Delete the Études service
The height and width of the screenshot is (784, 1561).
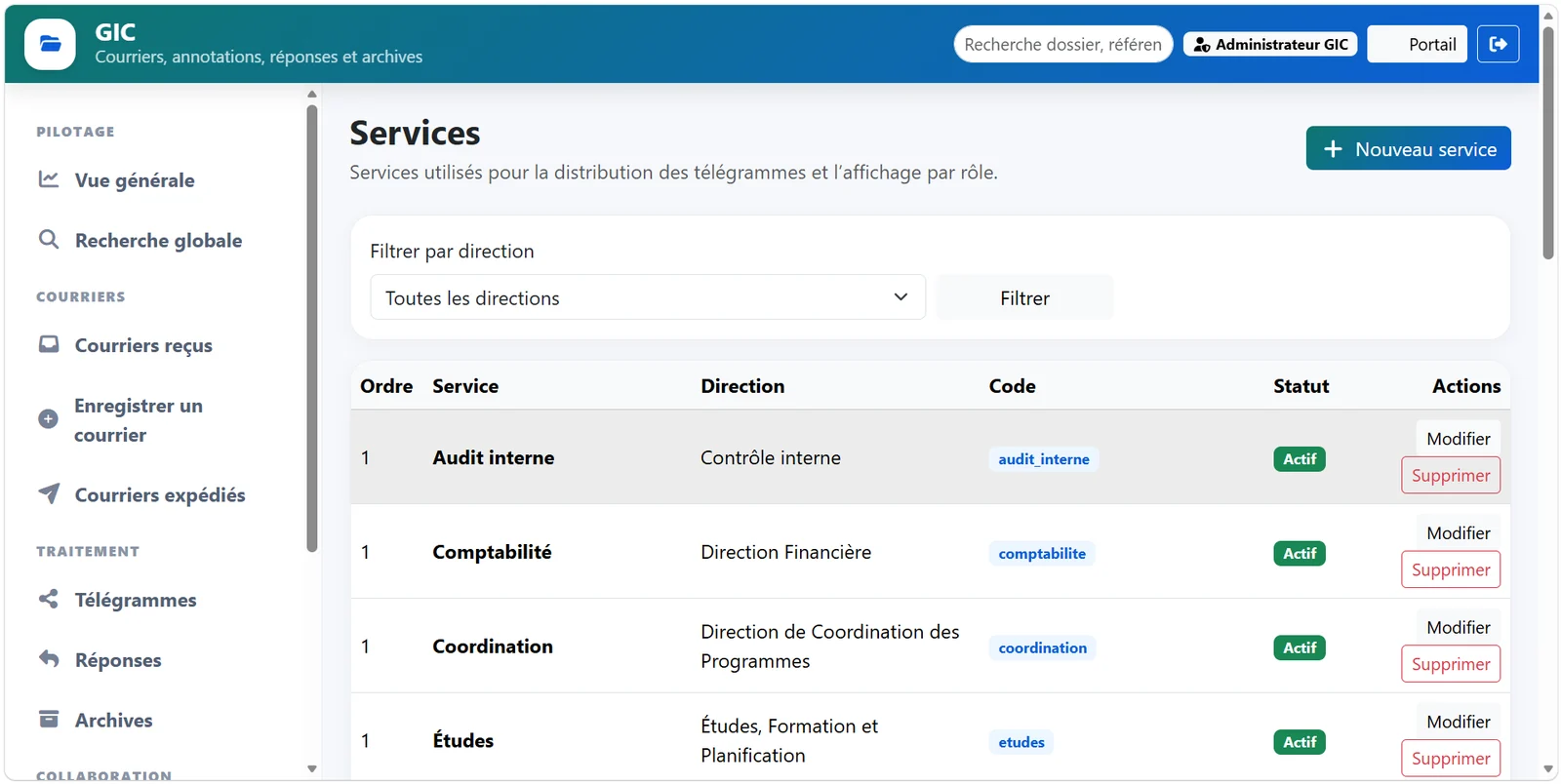tap(1451, 759)
